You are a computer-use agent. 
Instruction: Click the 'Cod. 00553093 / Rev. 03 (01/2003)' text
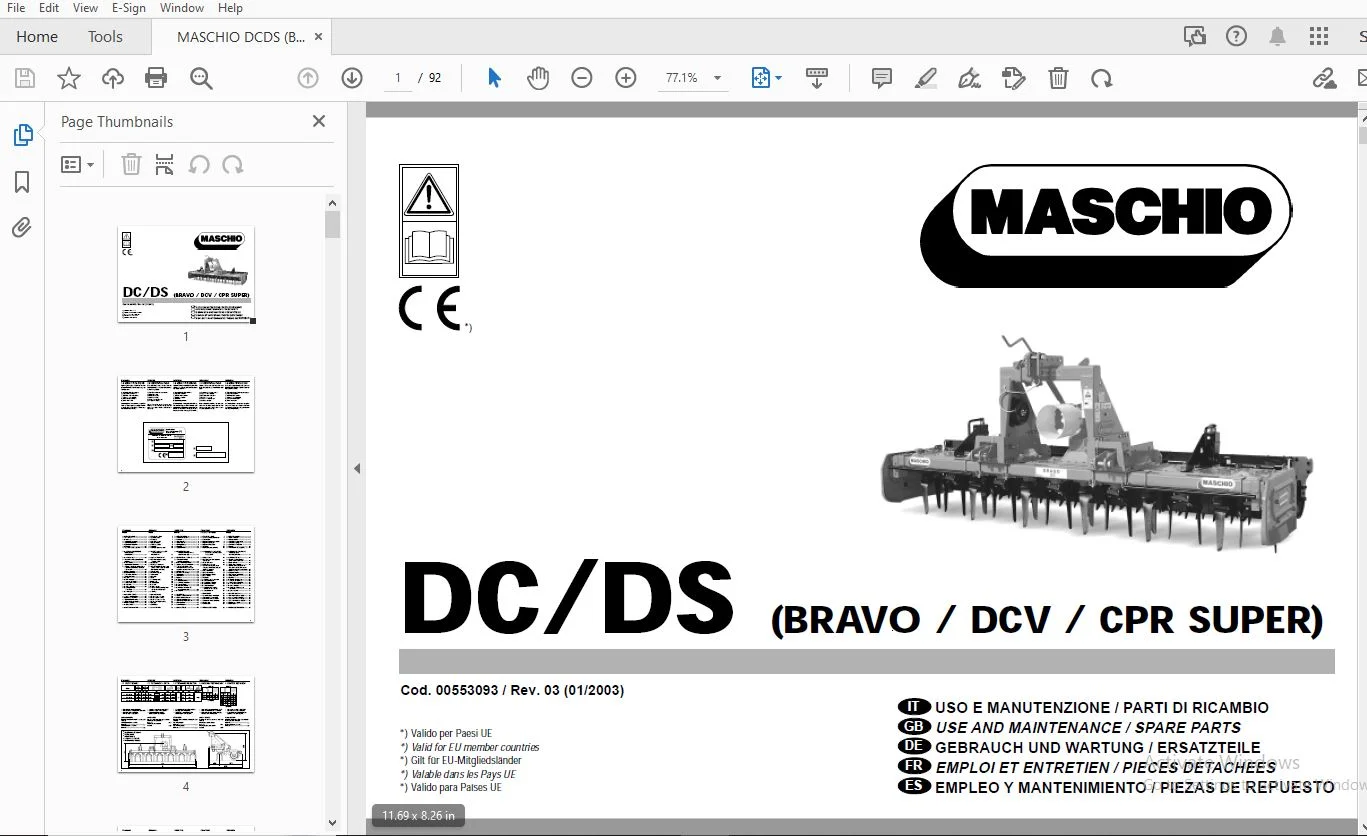click(512, 690)
